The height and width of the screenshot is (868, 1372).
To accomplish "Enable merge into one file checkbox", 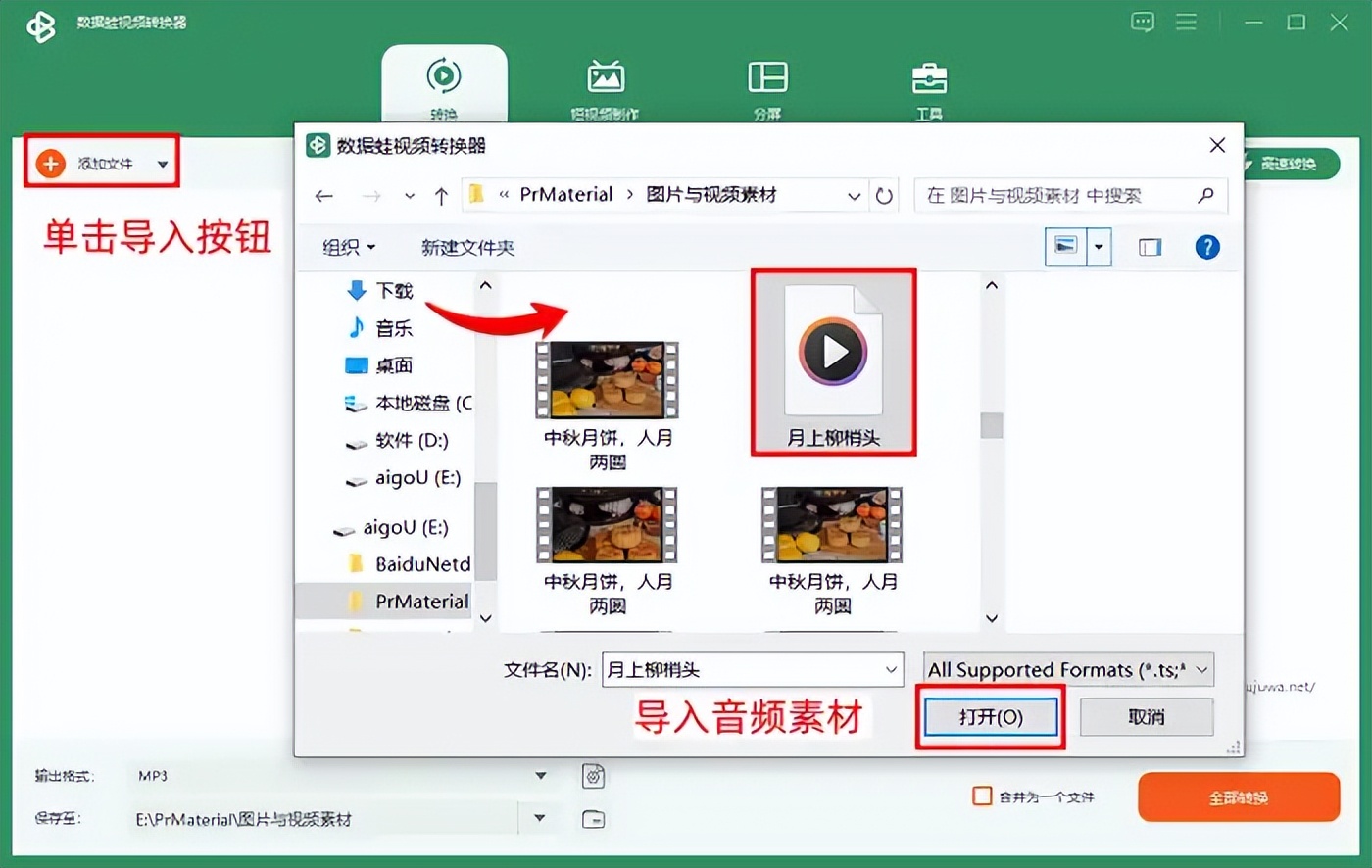I will click(x=982, y=796).
